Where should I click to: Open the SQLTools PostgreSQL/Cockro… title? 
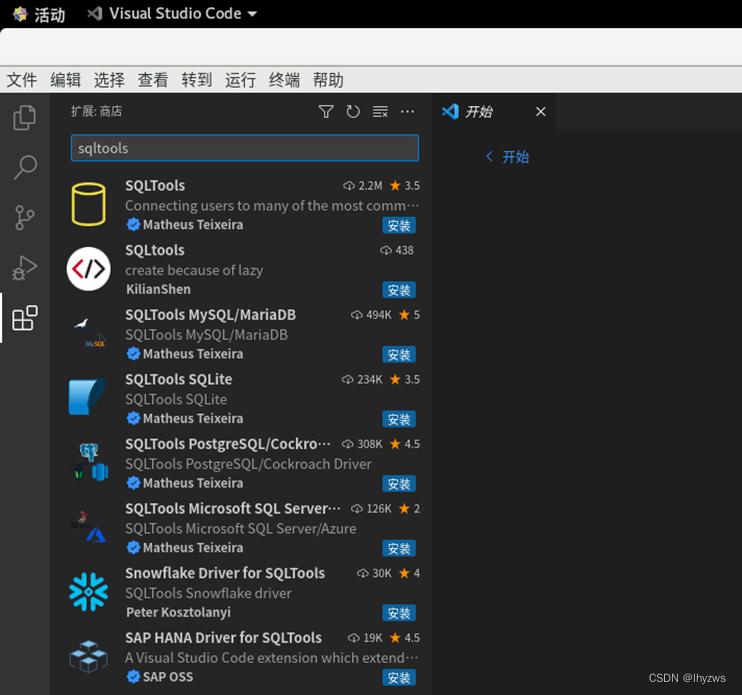(x=228, y=444)
